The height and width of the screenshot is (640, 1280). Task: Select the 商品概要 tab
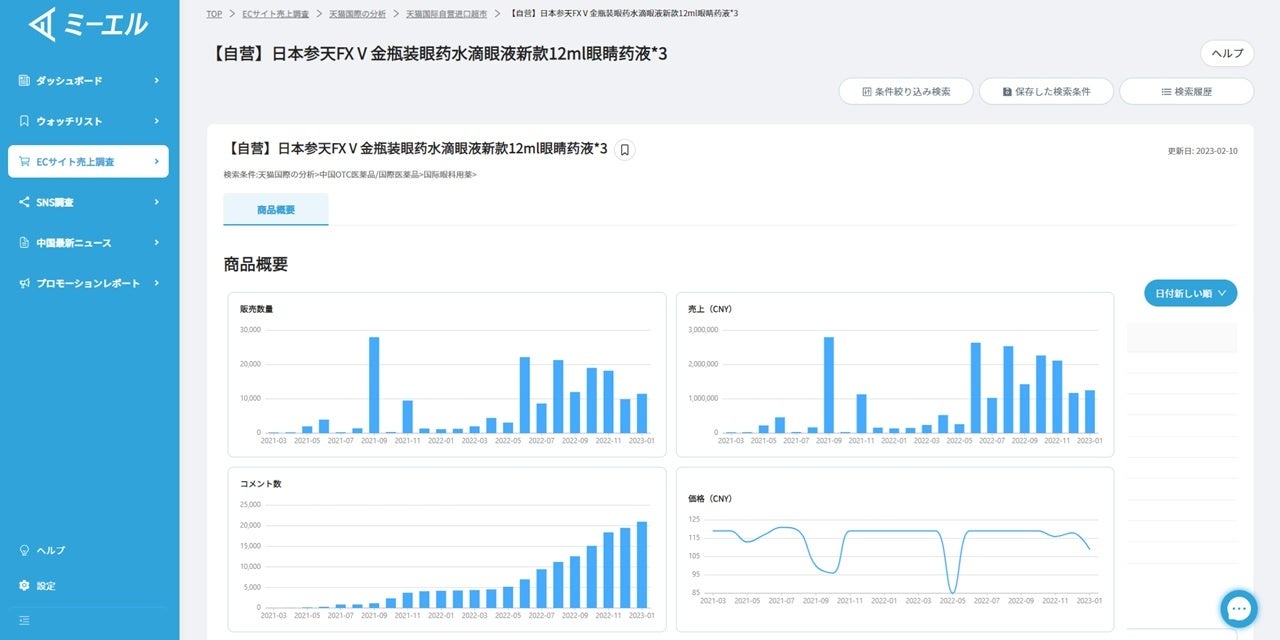point(276,210)
